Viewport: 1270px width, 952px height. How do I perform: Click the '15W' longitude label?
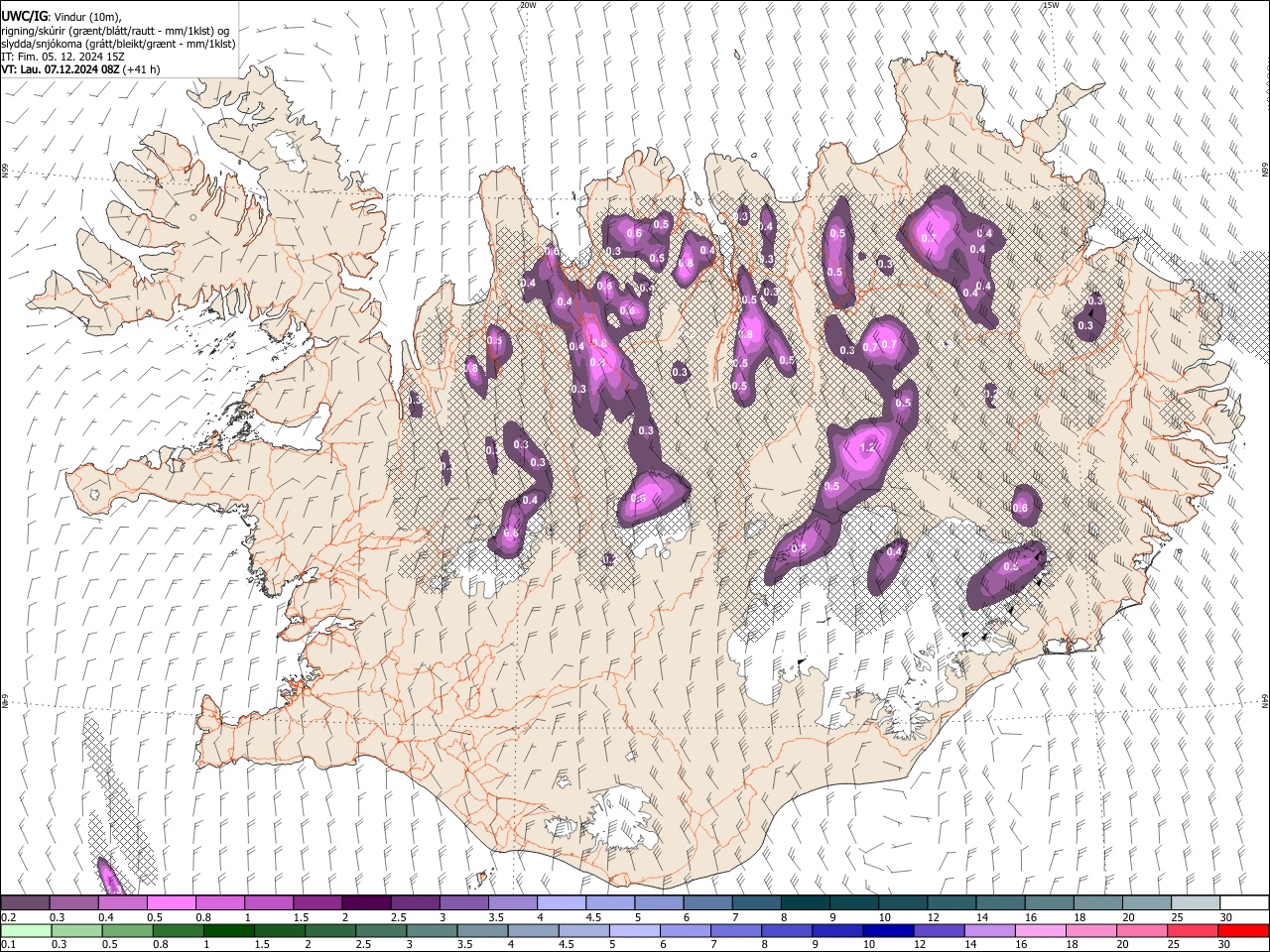click(1051, 5)
